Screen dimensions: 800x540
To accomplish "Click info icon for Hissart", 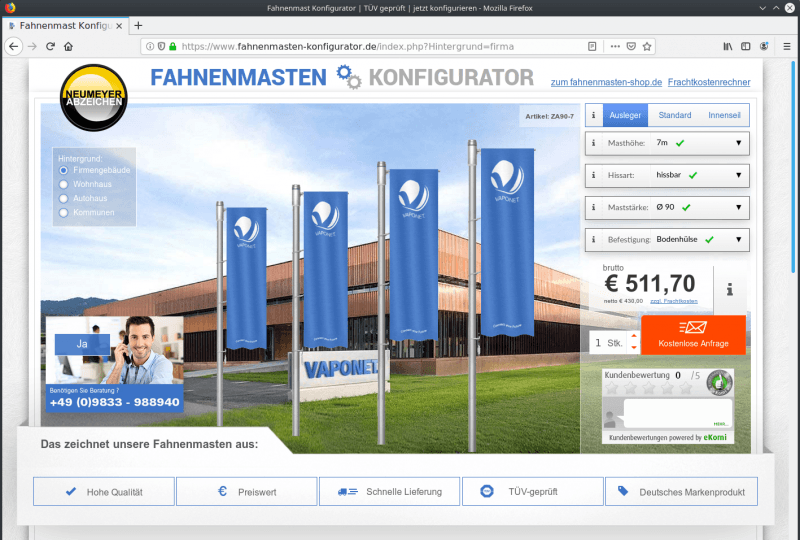I will tap(593, 175).
